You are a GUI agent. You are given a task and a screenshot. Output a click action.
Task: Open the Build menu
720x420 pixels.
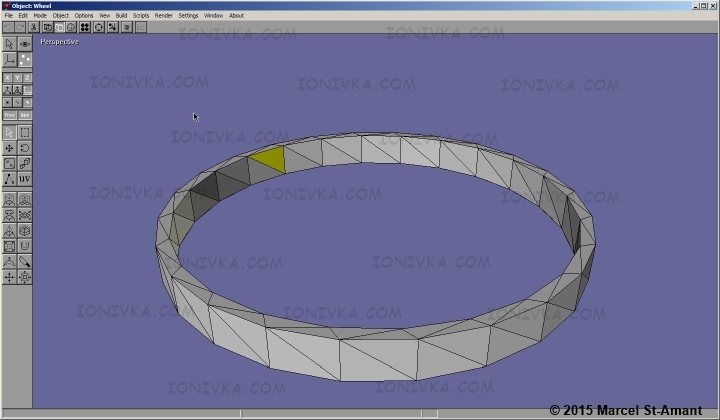[x=121, y=16]
